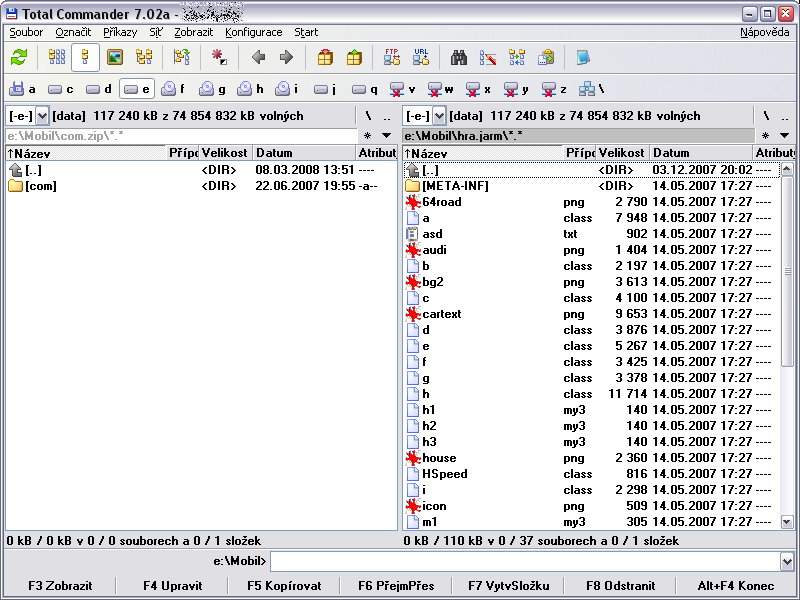Open the Nápověda menu
The width and height of the screenshot is (800, 600).
(x=764, y=32)
